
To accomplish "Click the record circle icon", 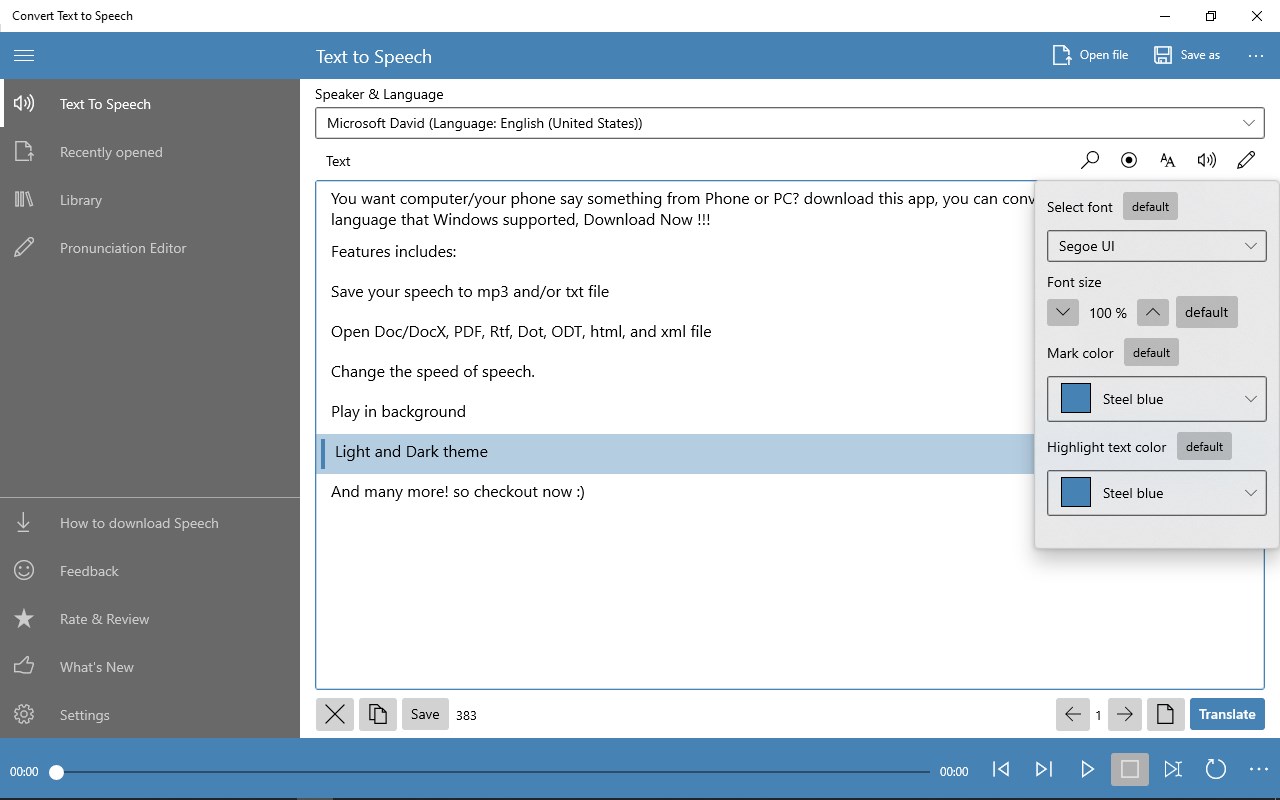I will pos(1129,160).
